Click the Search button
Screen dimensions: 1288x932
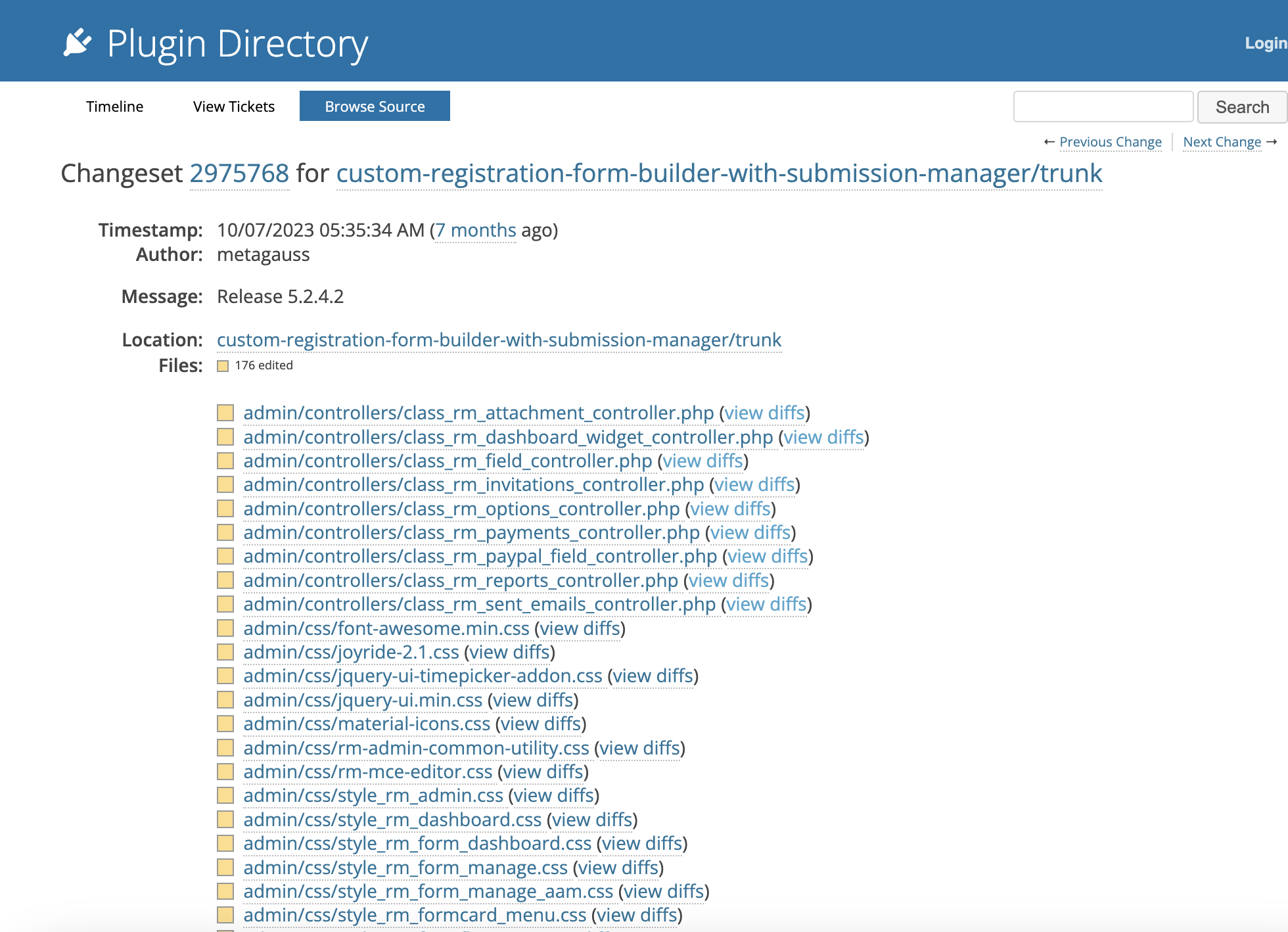tap(1242, 107)
